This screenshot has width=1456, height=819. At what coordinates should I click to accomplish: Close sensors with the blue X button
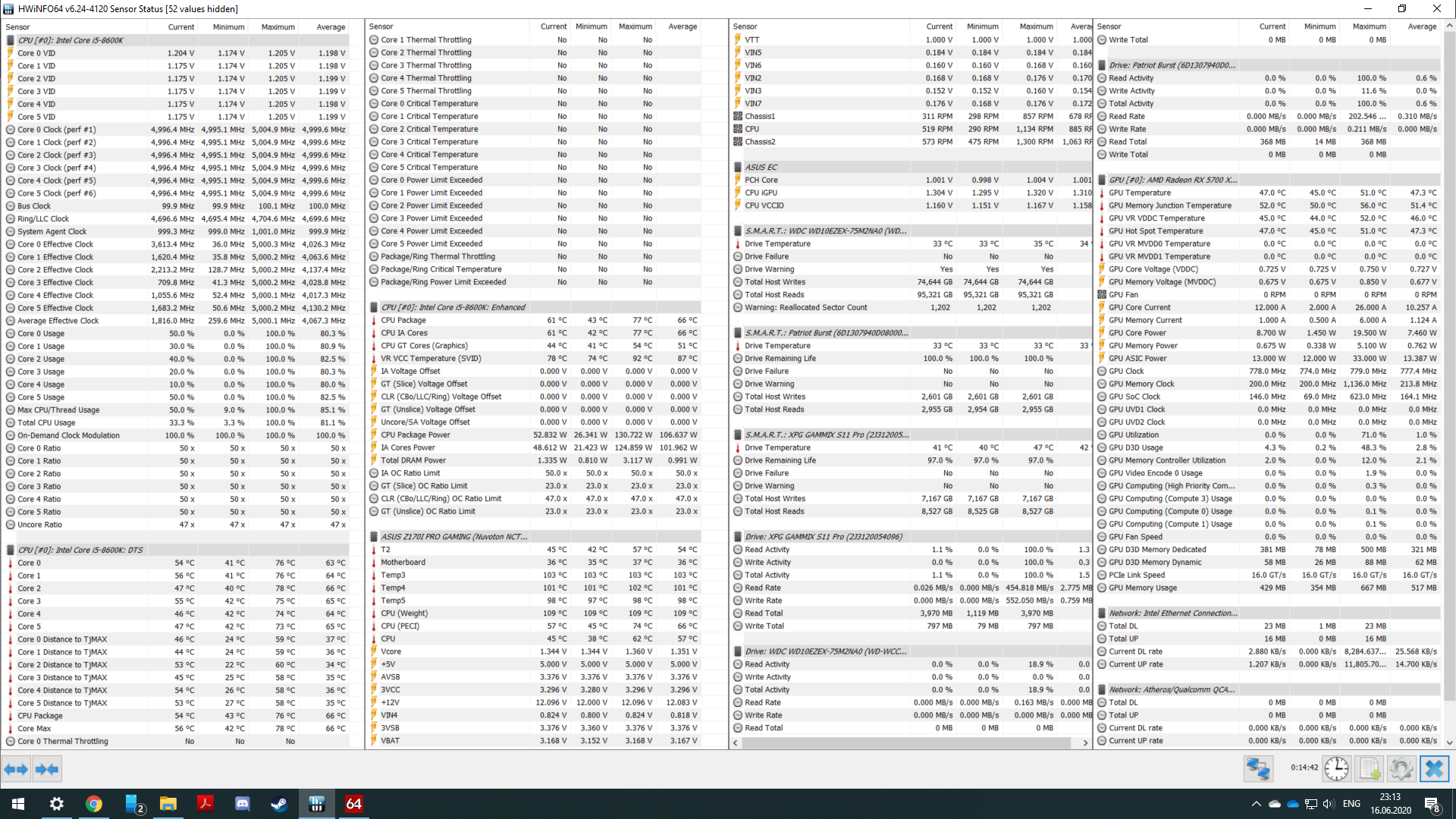pos(1434,769)
